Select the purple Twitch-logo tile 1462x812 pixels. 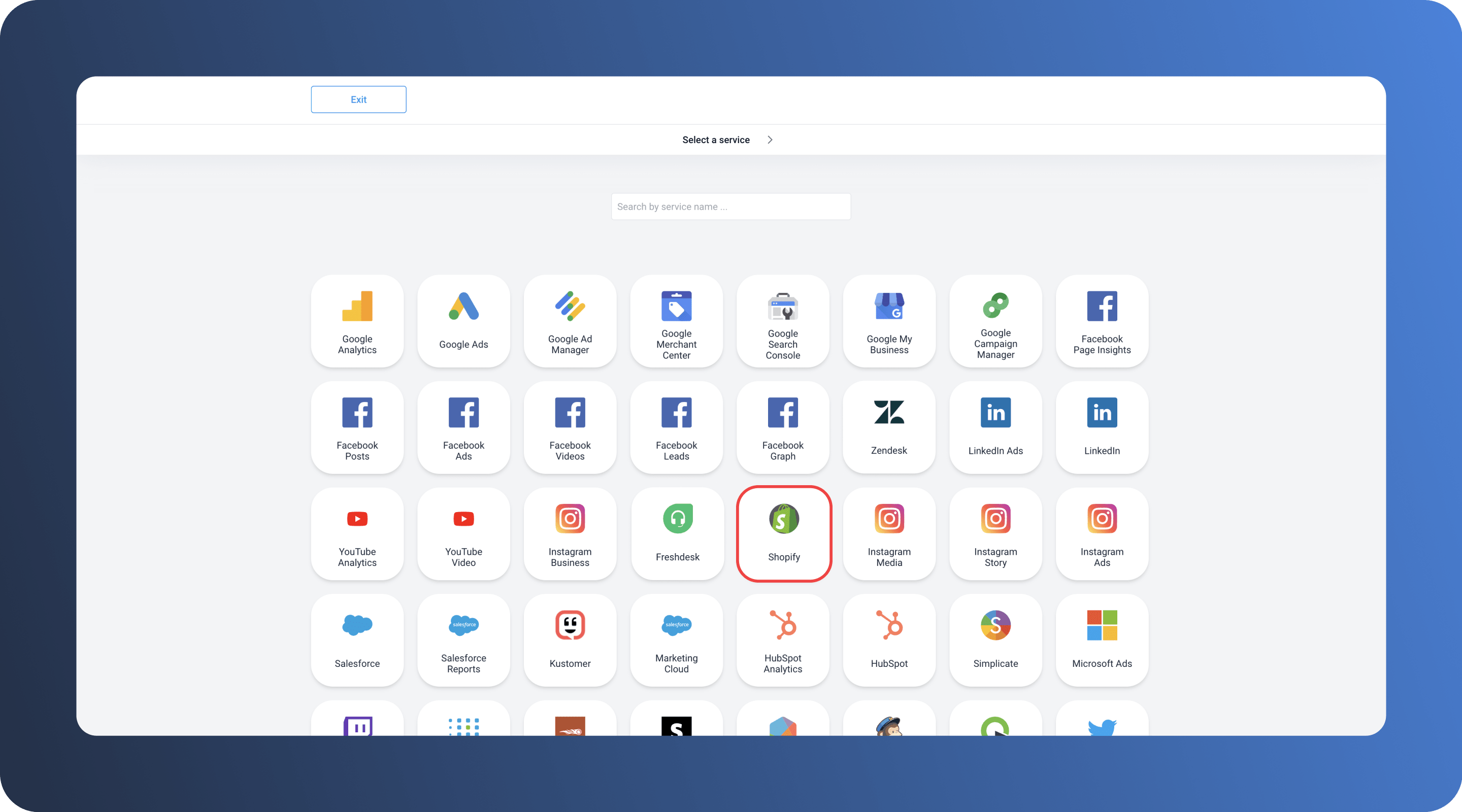[x=357, y=720]
